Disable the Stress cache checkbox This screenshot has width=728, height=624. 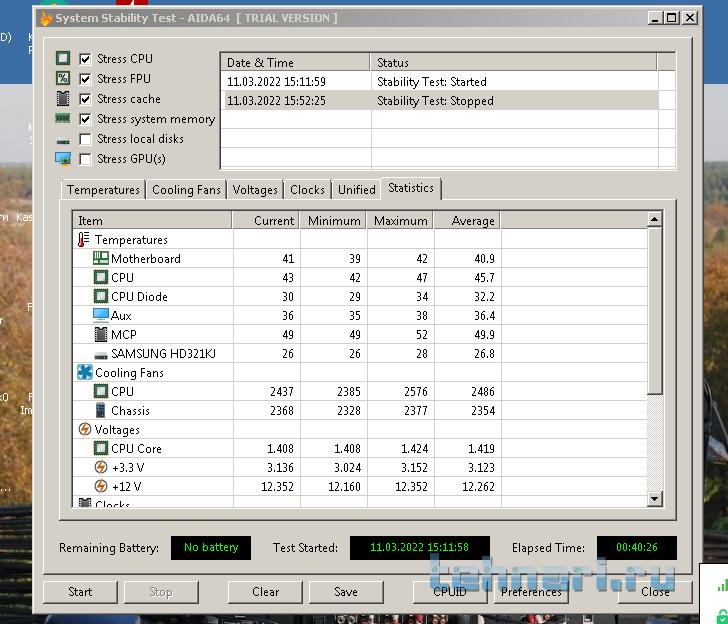coord(85,99)
